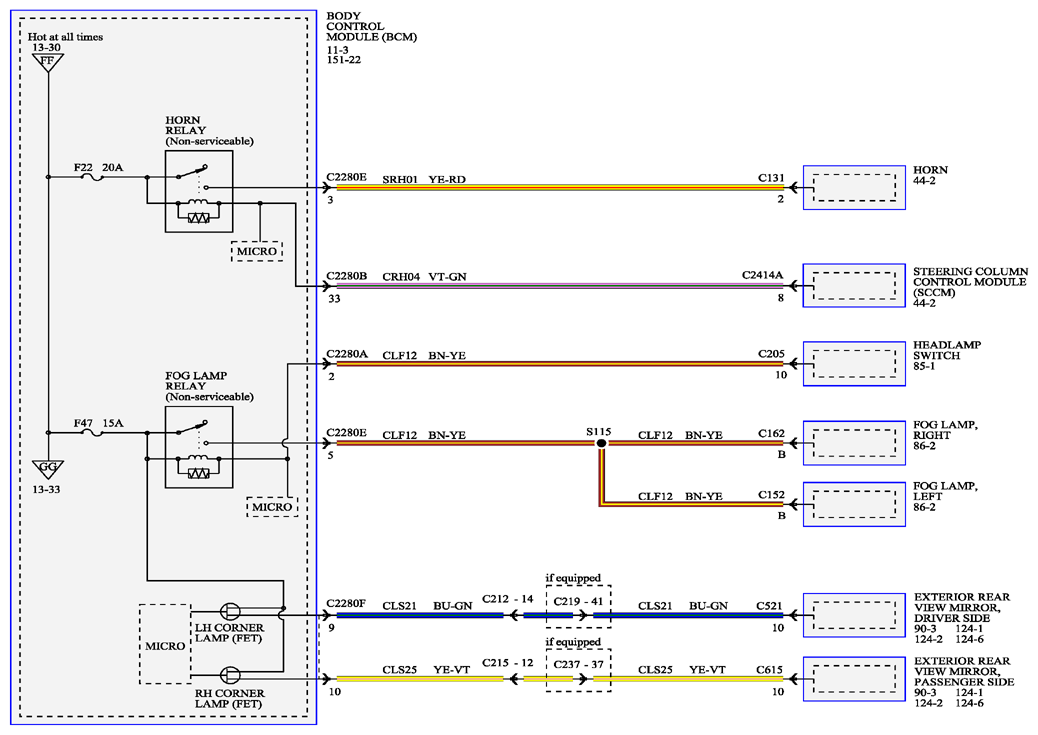Click the C131 connector label
This screenshot has width=1038, height=735.
click(x=771, y=178)
